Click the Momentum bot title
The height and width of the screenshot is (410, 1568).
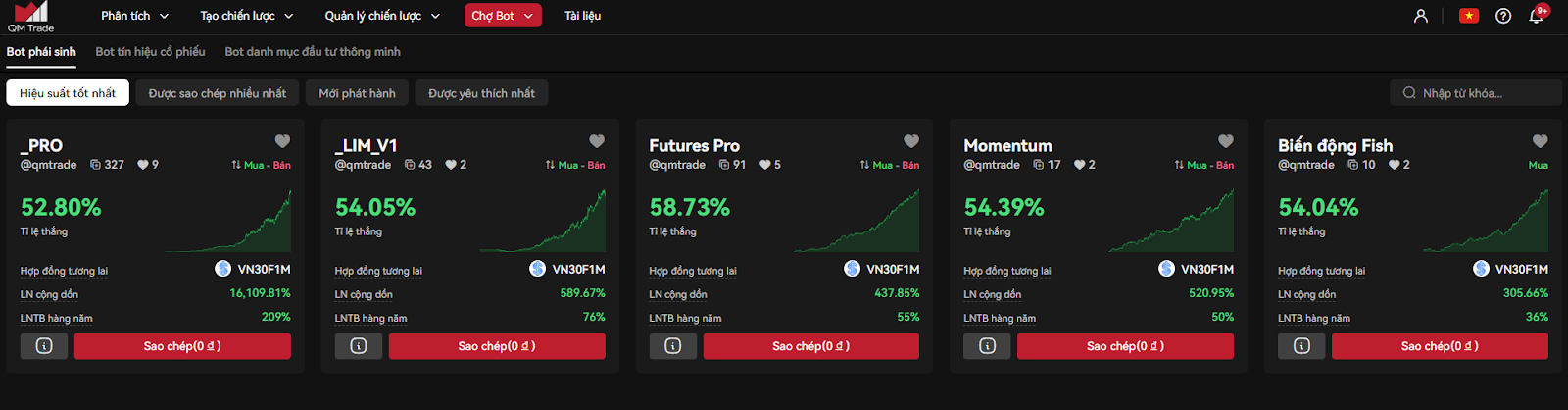tap(1007, 145)
